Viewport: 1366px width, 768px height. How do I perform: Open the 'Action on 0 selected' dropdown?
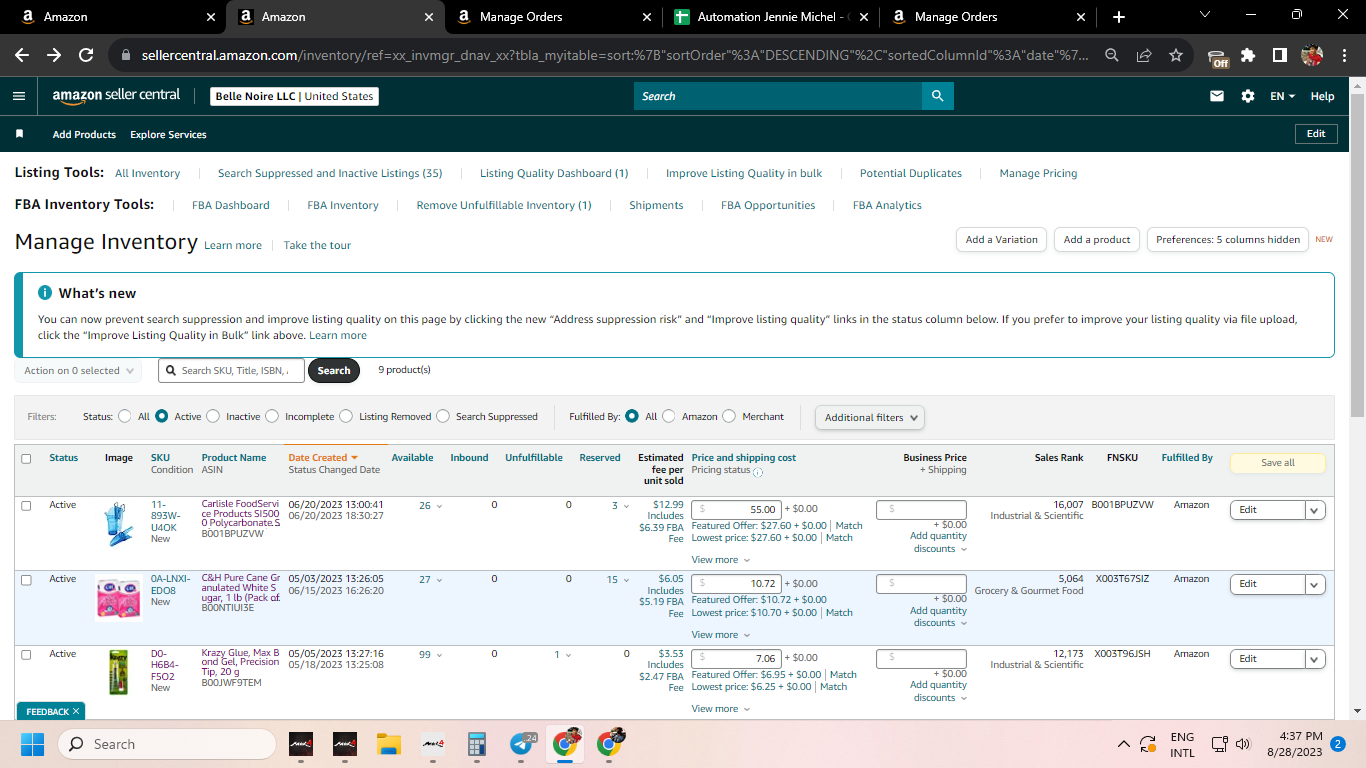pyautogui.click(x=78, y=371)
